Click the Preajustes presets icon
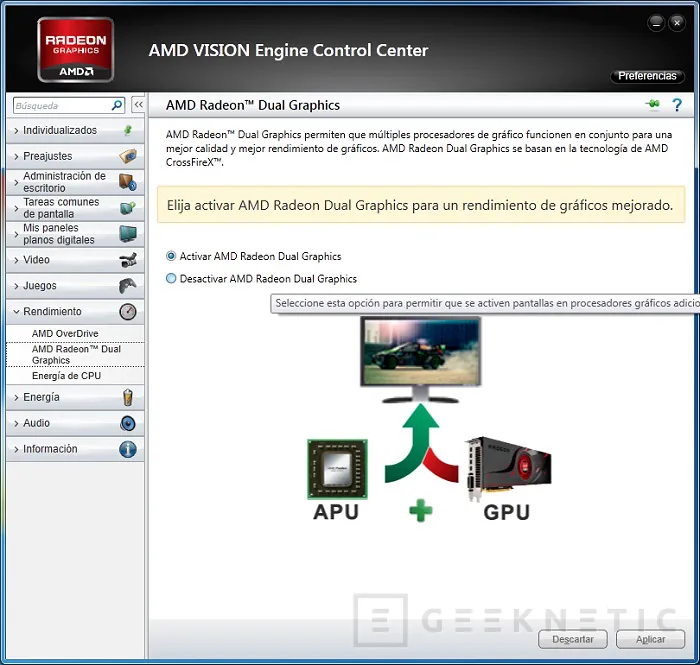The height and width of the screenshot is (665, 700). point(128,156)
